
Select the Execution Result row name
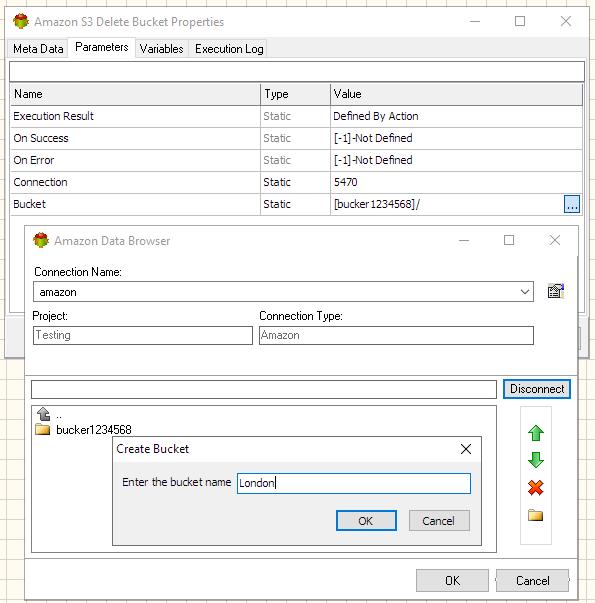tap(53, 116)
